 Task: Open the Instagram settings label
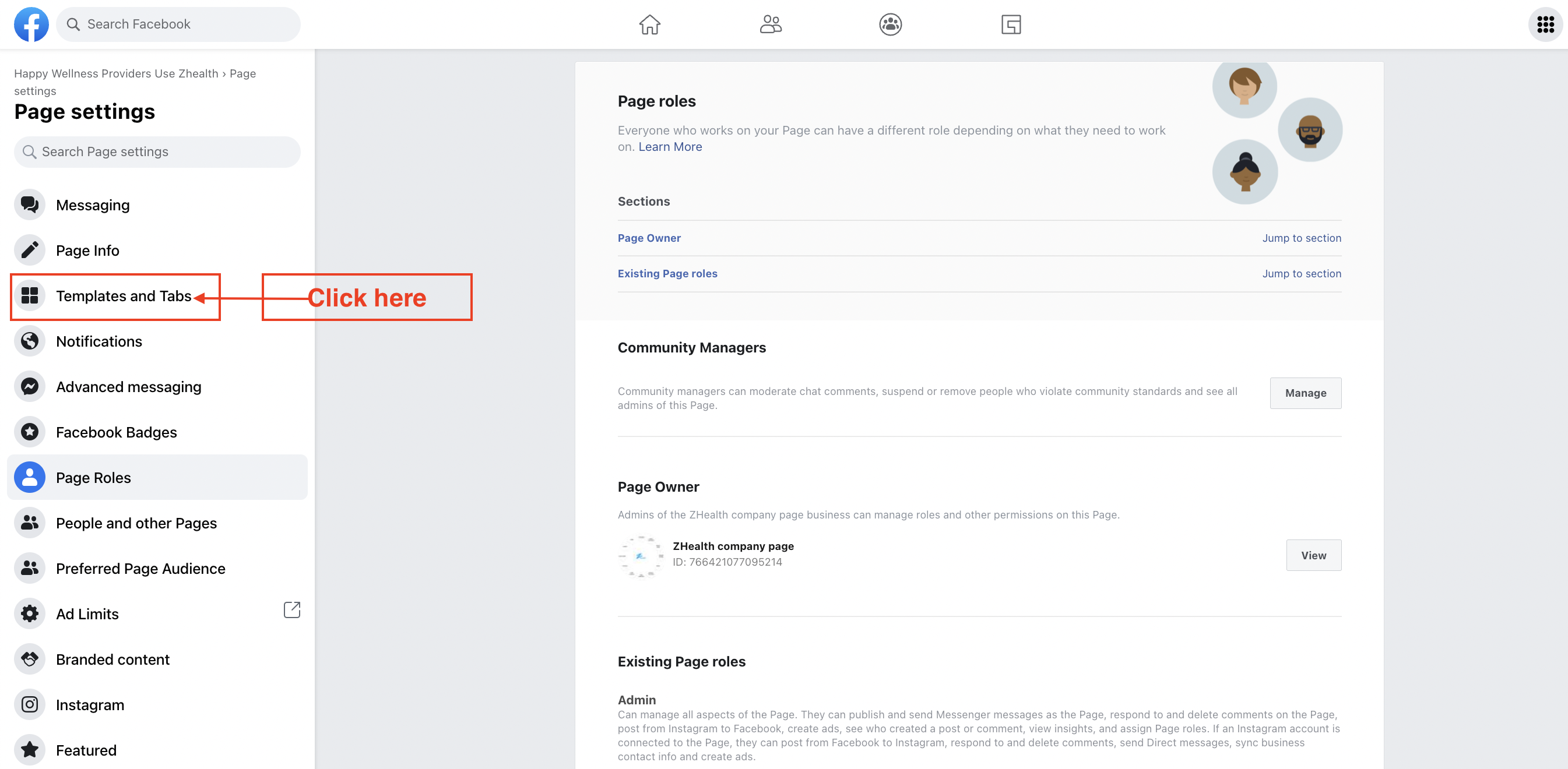90,704
